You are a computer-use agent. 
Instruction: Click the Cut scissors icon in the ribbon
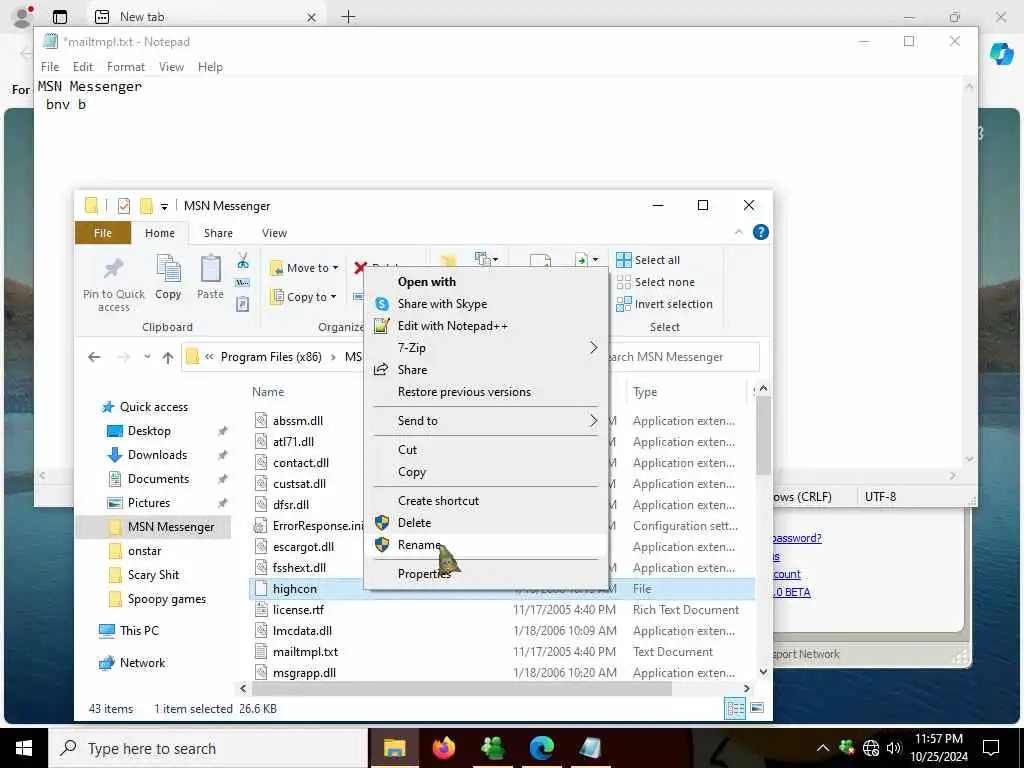[243, 261]
